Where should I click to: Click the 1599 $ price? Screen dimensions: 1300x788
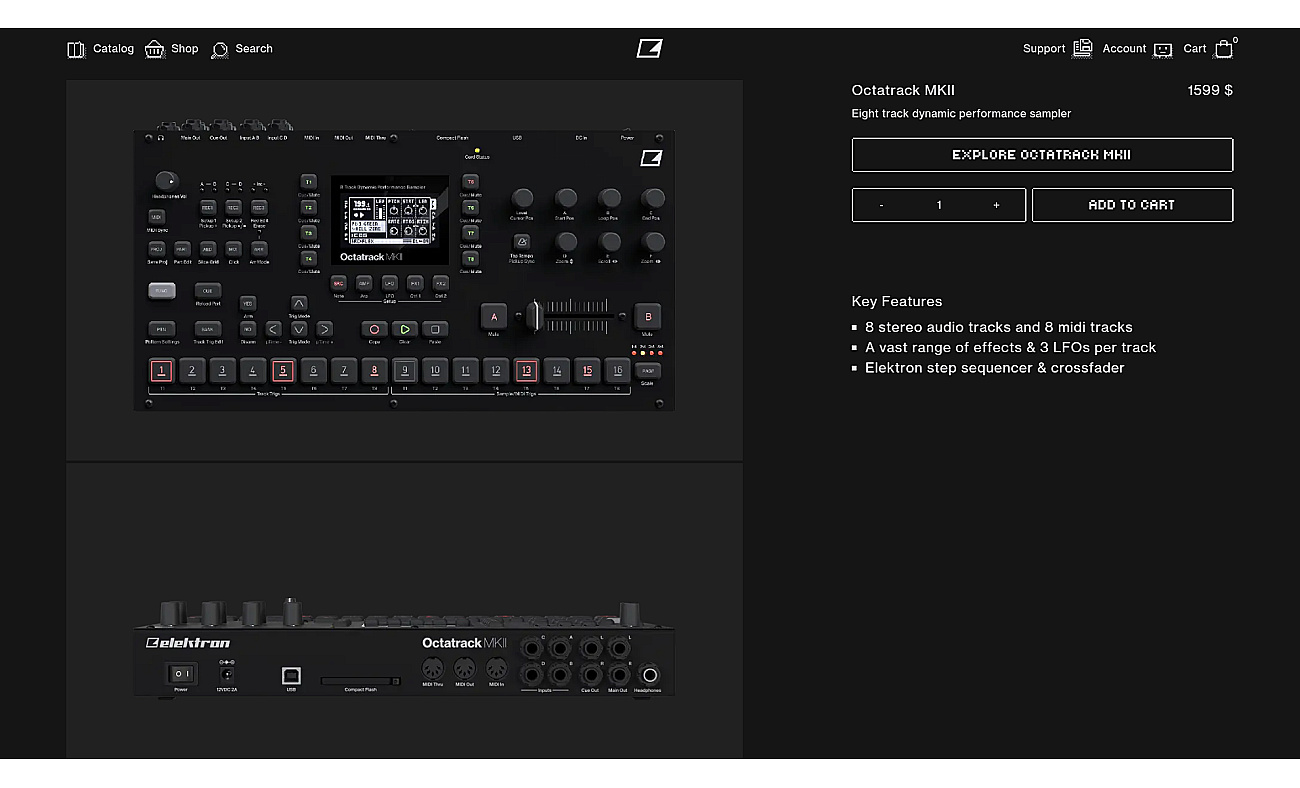point(1210,90)
